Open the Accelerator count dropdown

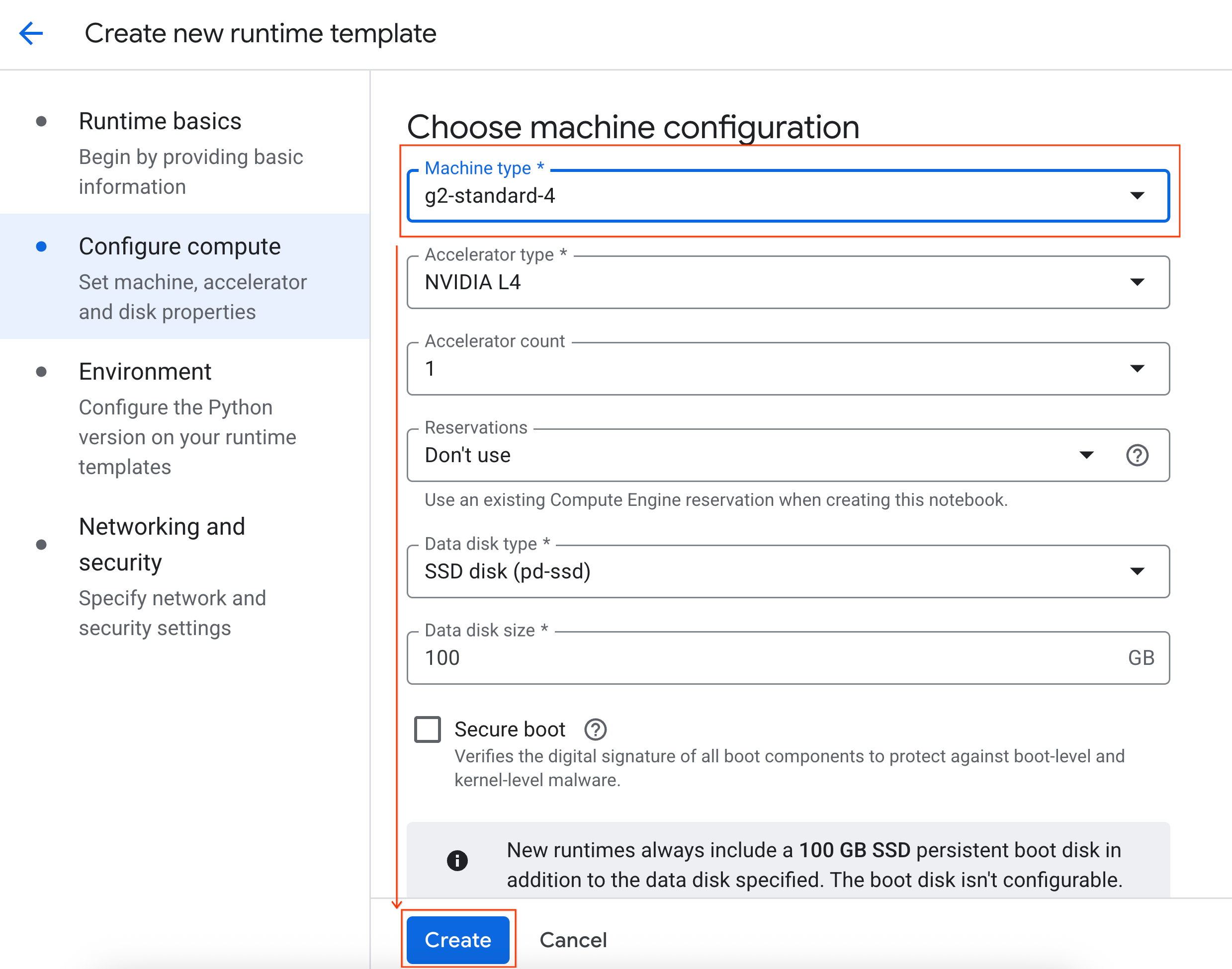(1139, 368)
